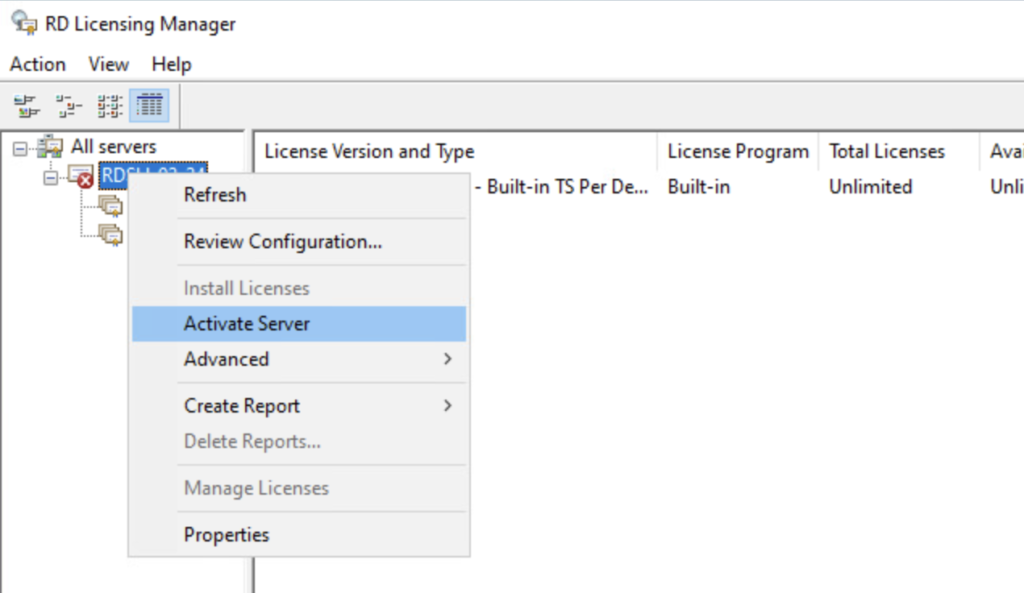1024x593 pixels.
Task: Open the View menu
Action: [108, 64]
